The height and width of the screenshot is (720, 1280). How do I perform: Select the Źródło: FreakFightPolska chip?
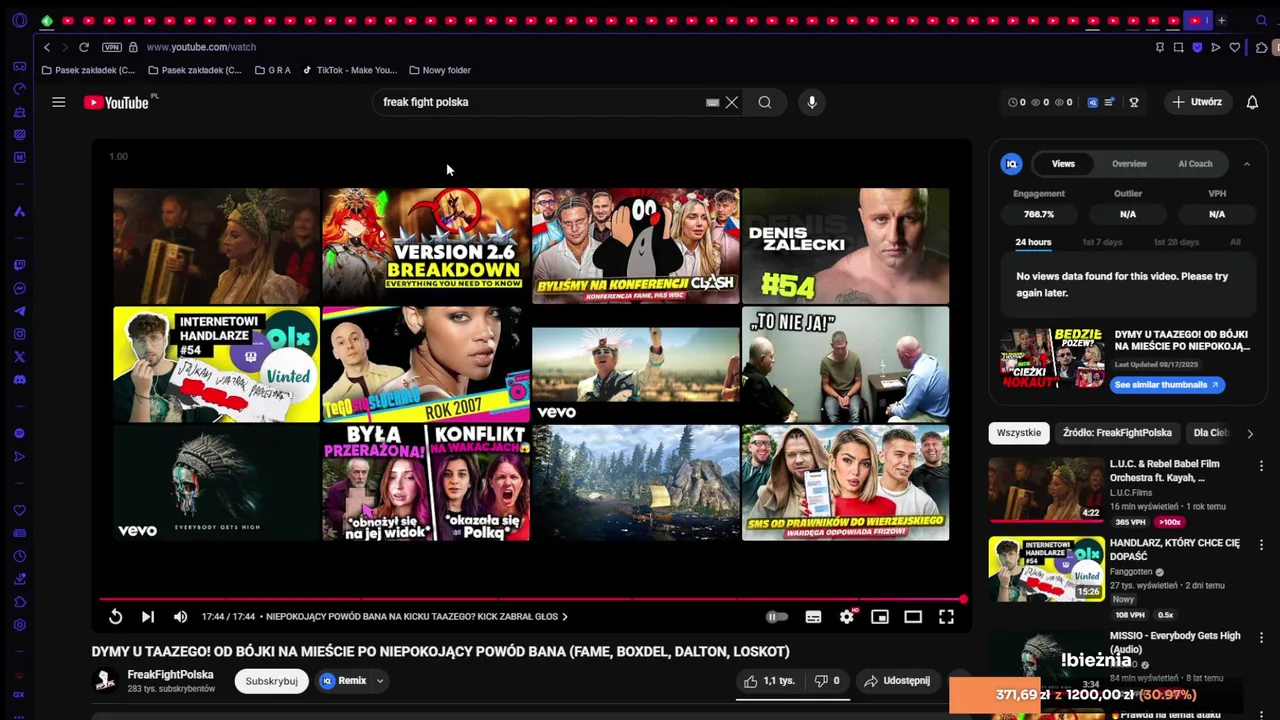(1117, 433)
